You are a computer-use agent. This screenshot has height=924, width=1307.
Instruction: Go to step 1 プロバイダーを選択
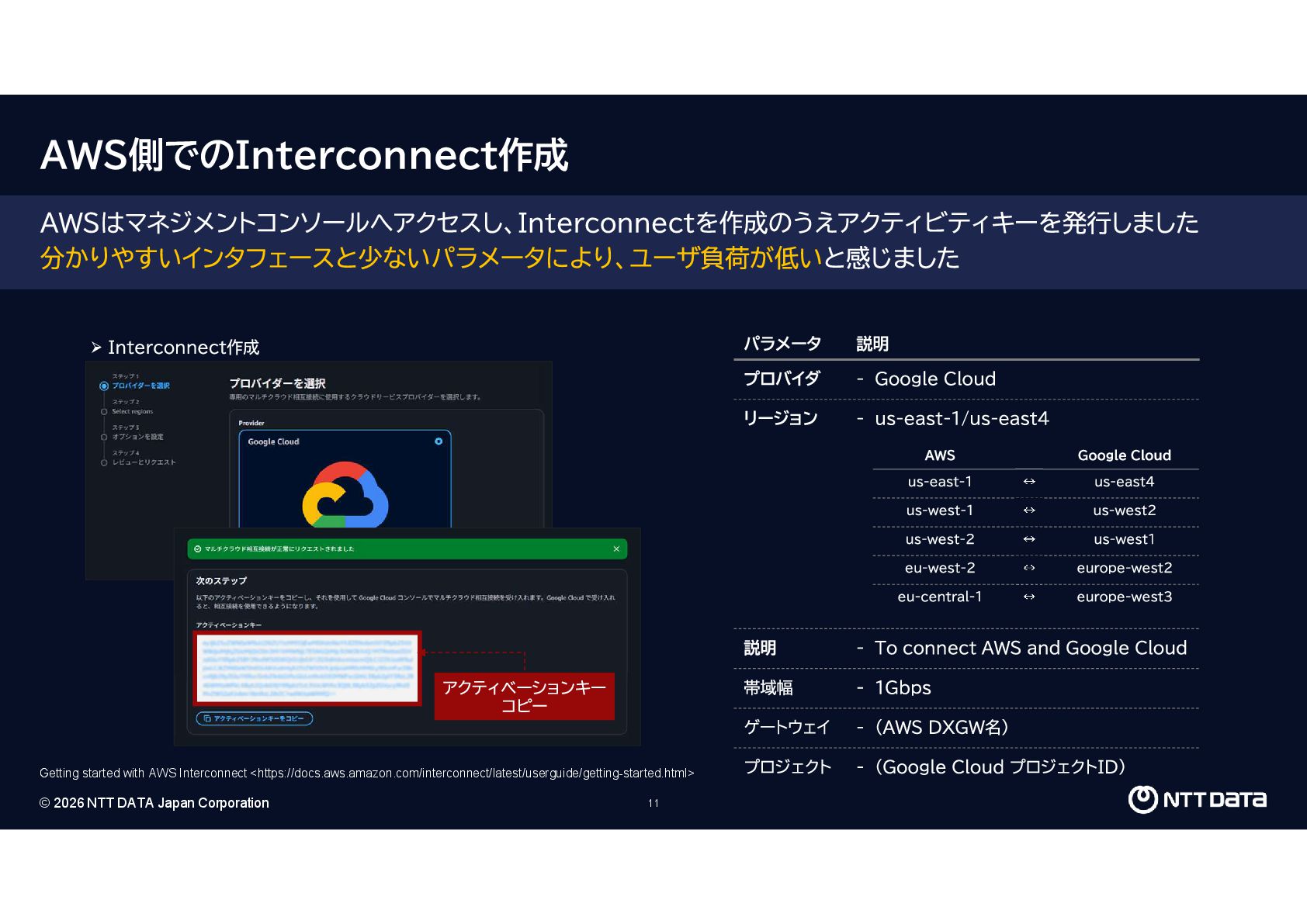point(140,386)
